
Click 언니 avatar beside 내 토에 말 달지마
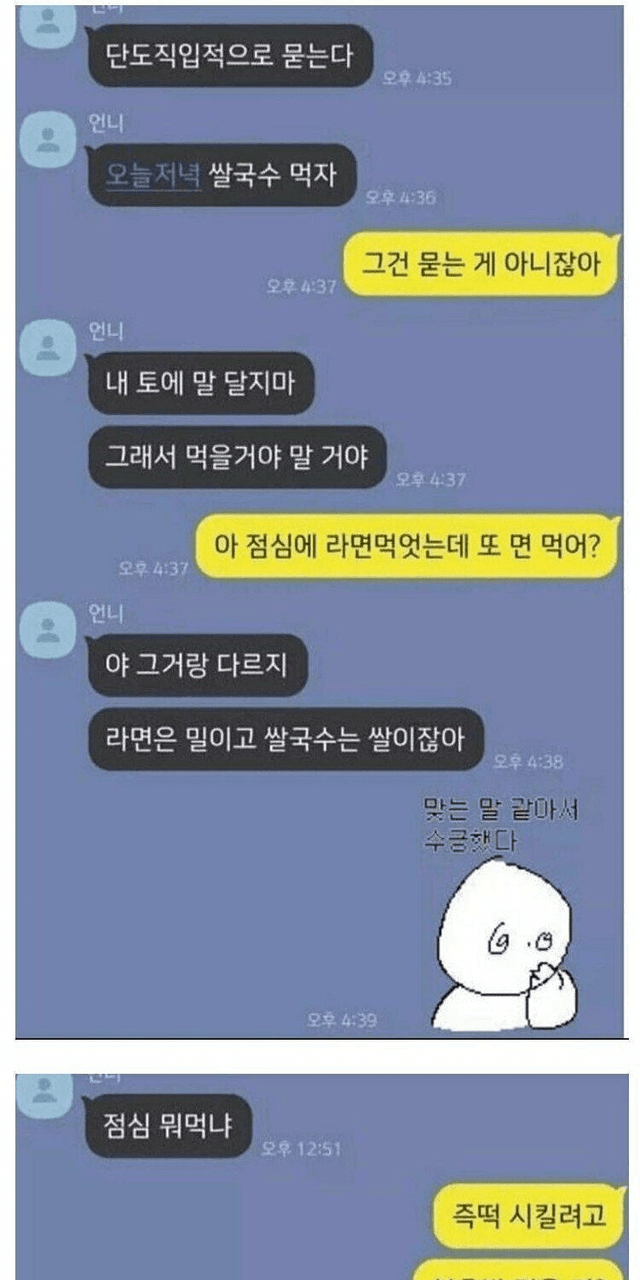point(48,343)
